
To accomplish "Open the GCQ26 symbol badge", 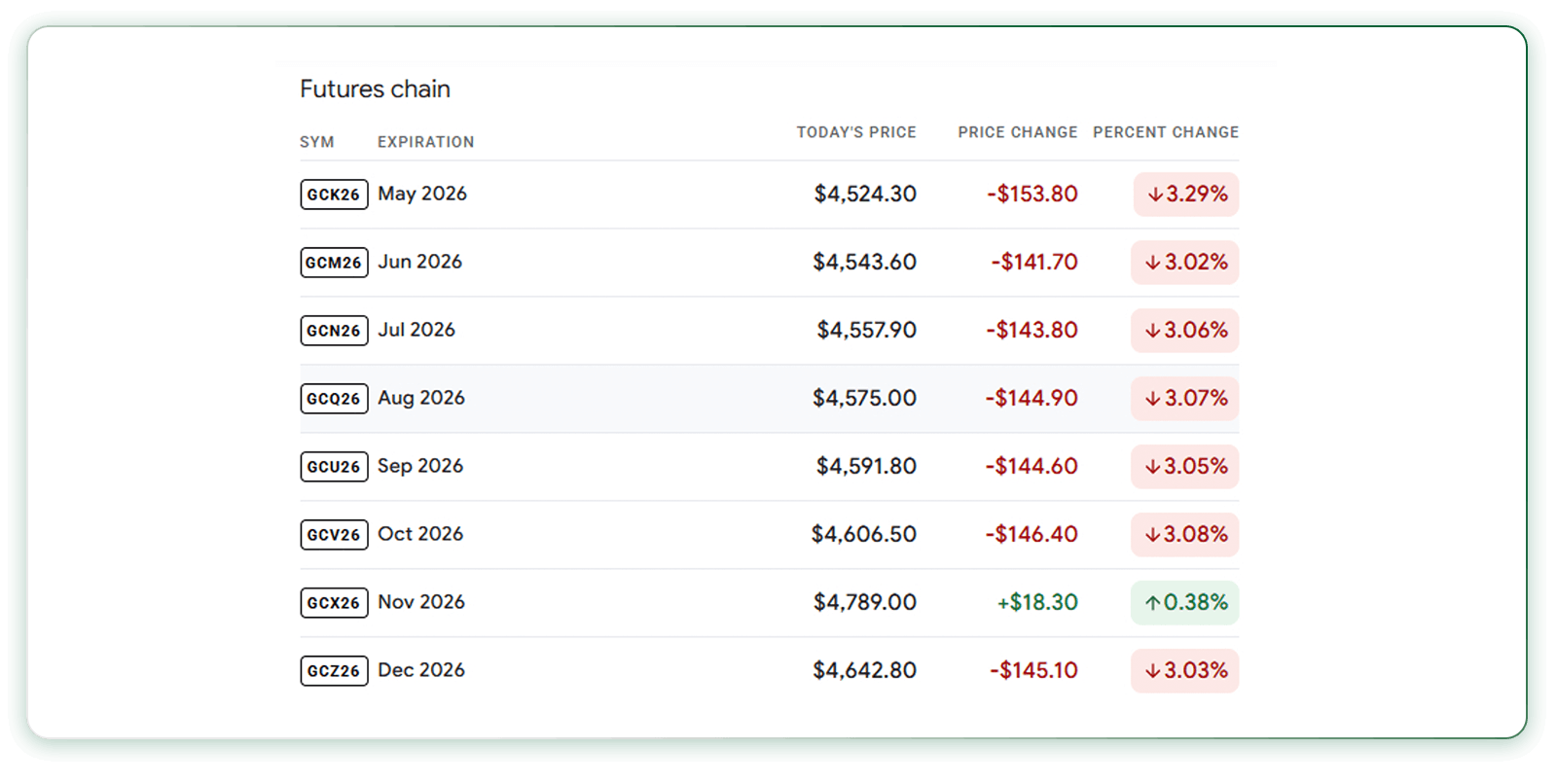I will pyautogui.click(x=334, y=399).
